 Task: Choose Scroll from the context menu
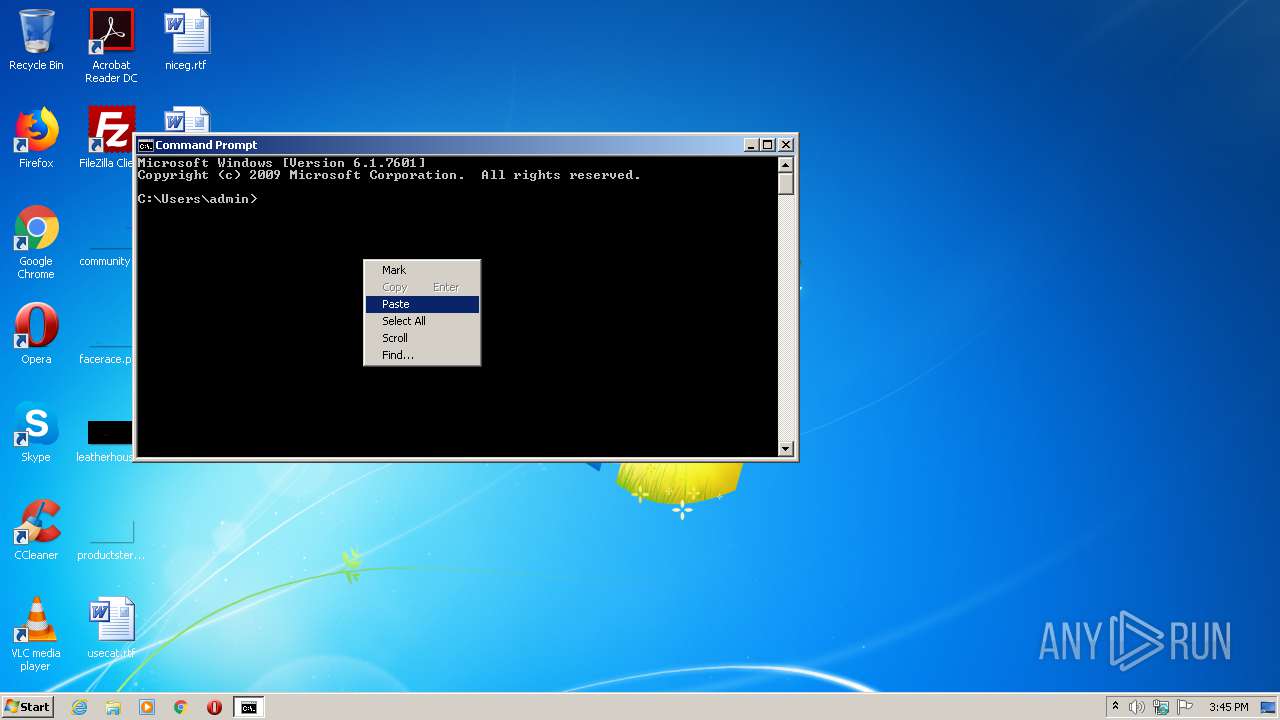pyautogui.click(x=422, y=338)
